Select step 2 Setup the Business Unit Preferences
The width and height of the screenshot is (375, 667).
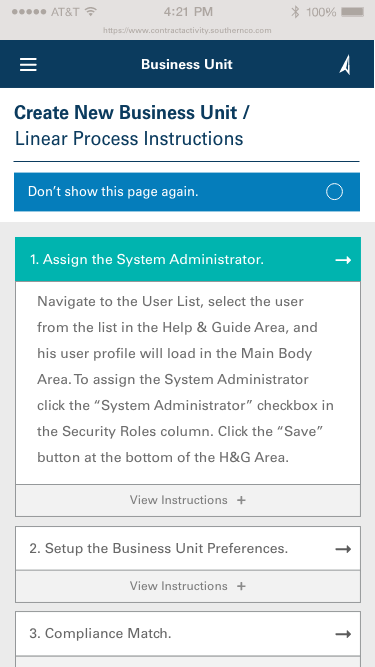click(188, 549)
